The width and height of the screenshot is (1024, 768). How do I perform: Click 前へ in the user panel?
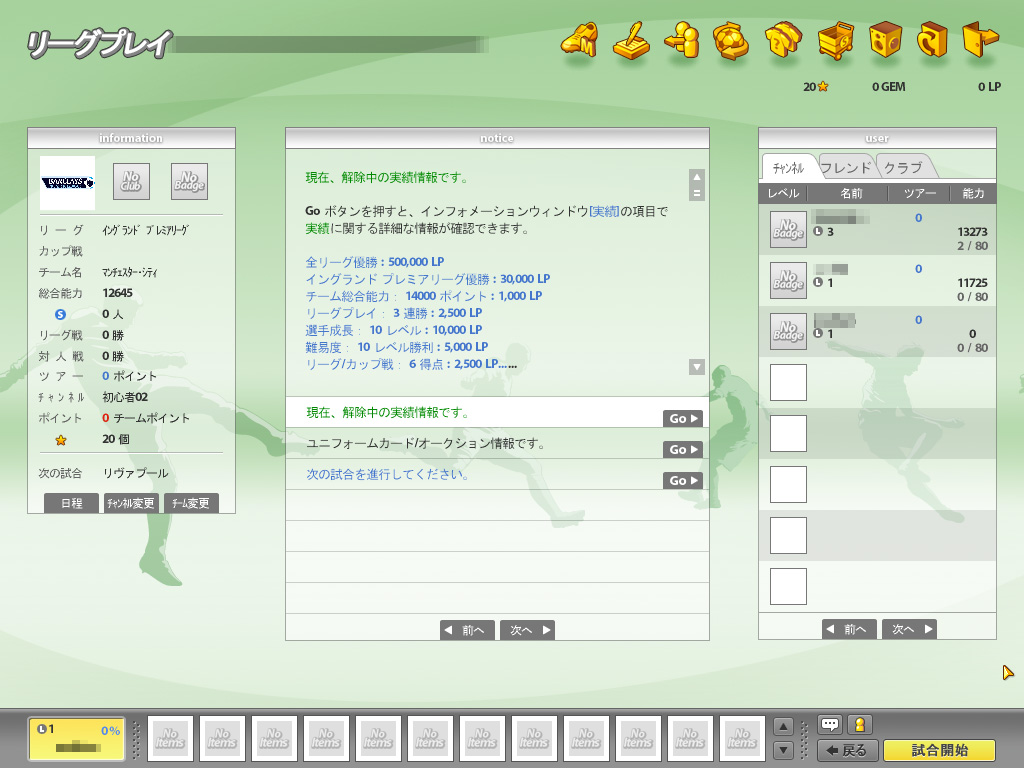(x=849, y=629)
